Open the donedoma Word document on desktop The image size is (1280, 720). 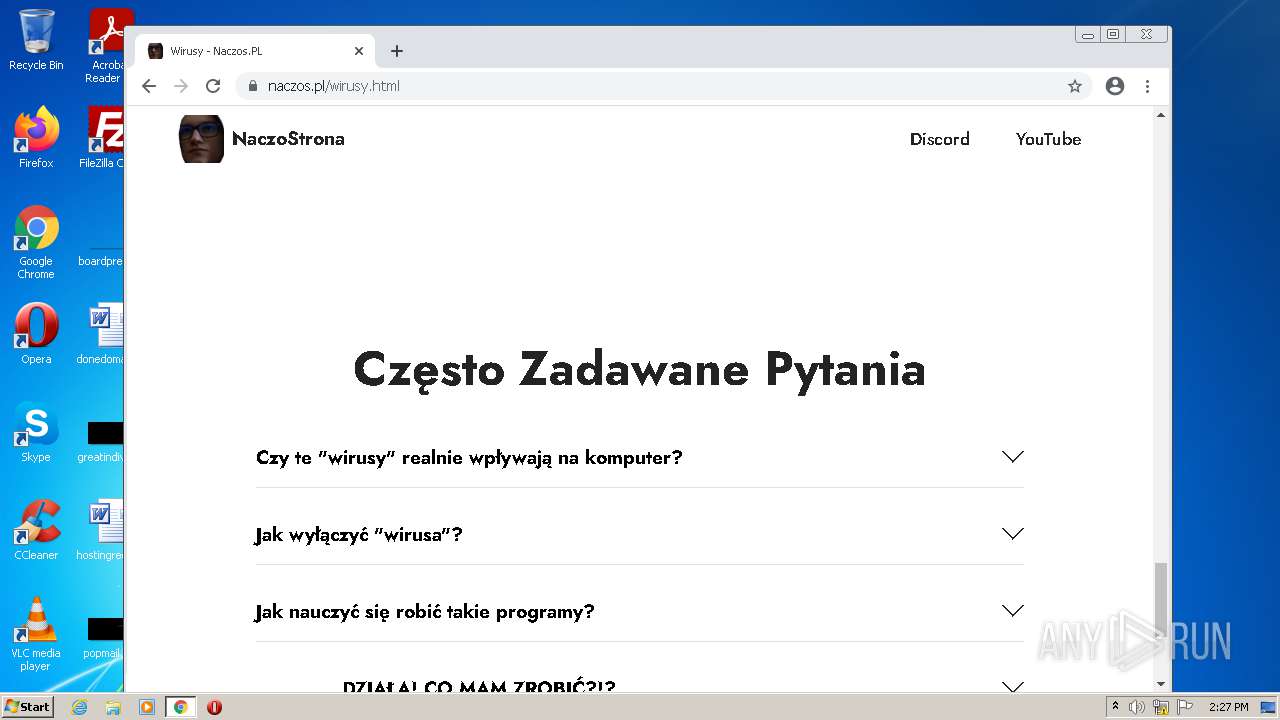102,334
